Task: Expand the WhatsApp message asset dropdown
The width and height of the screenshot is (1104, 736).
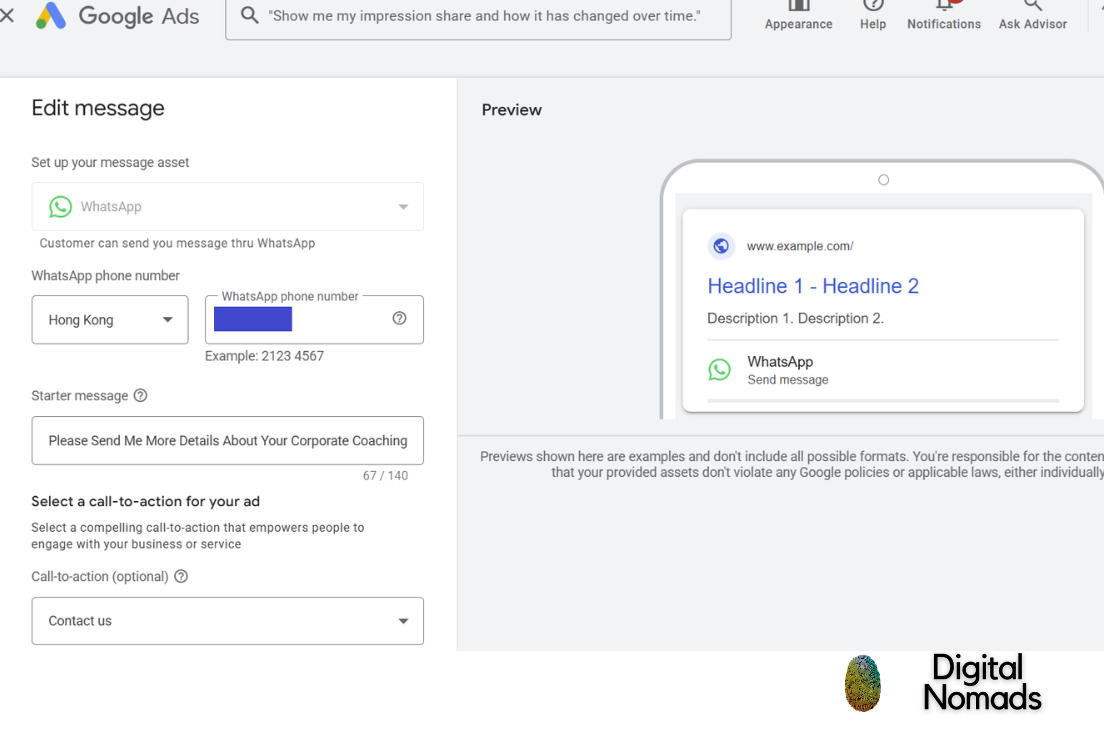Action: 227,206
